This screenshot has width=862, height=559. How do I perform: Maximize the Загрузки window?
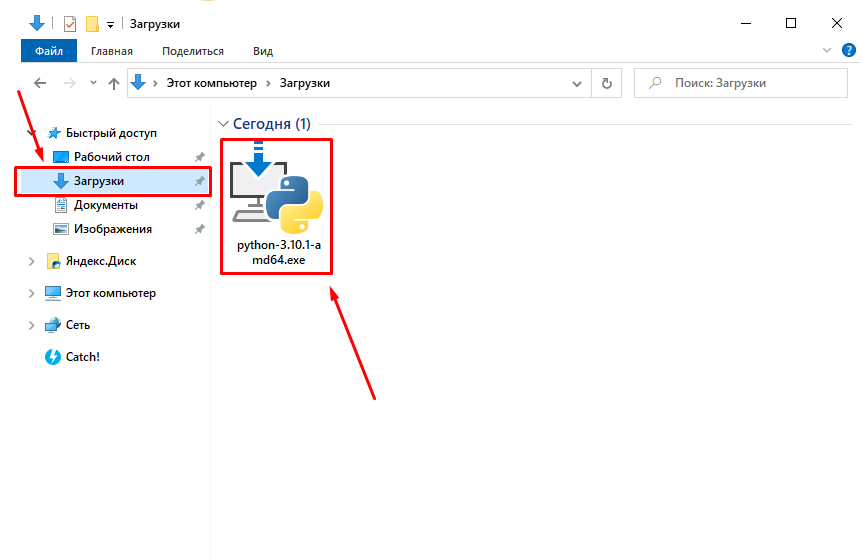[791, 23]
